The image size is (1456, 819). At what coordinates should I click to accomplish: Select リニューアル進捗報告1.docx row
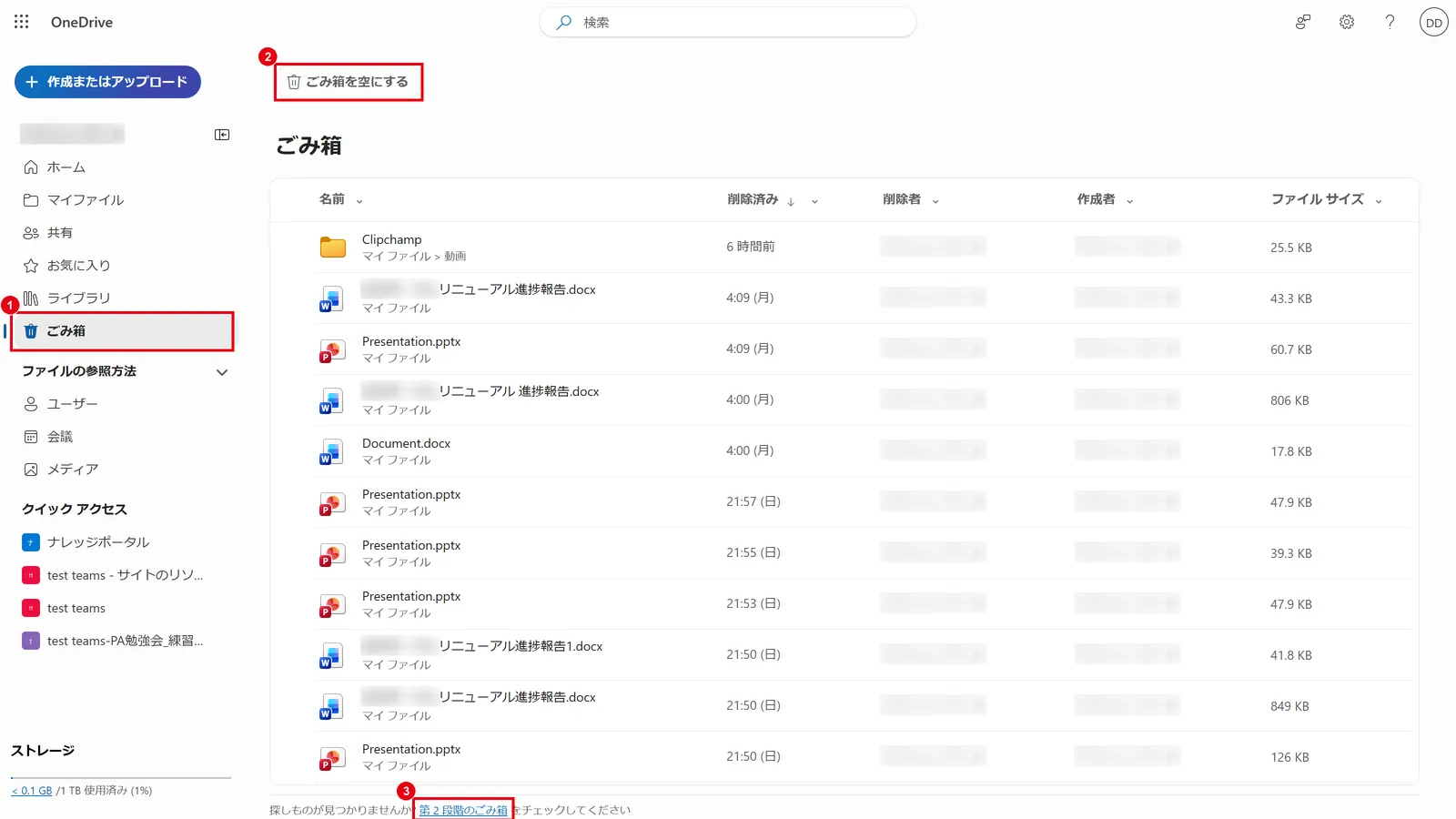[x=844, y=655]
